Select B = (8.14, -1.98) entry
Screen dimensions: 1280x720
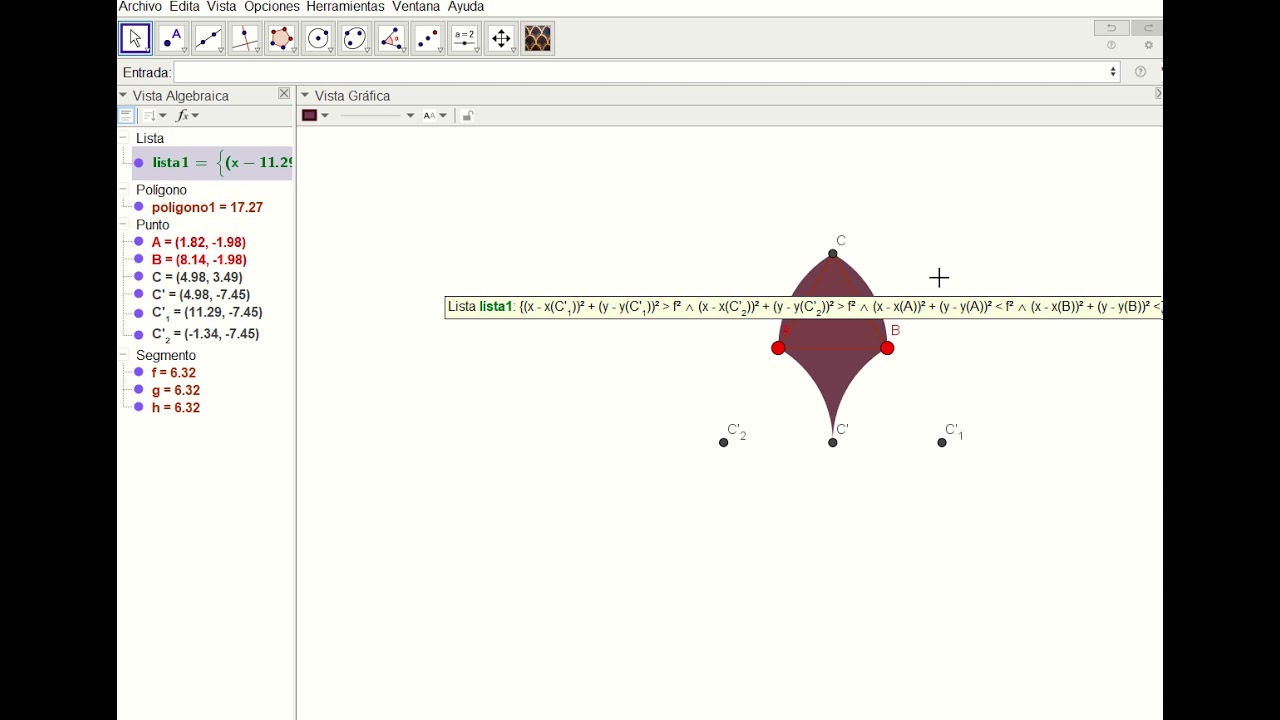tap(199, 260)
